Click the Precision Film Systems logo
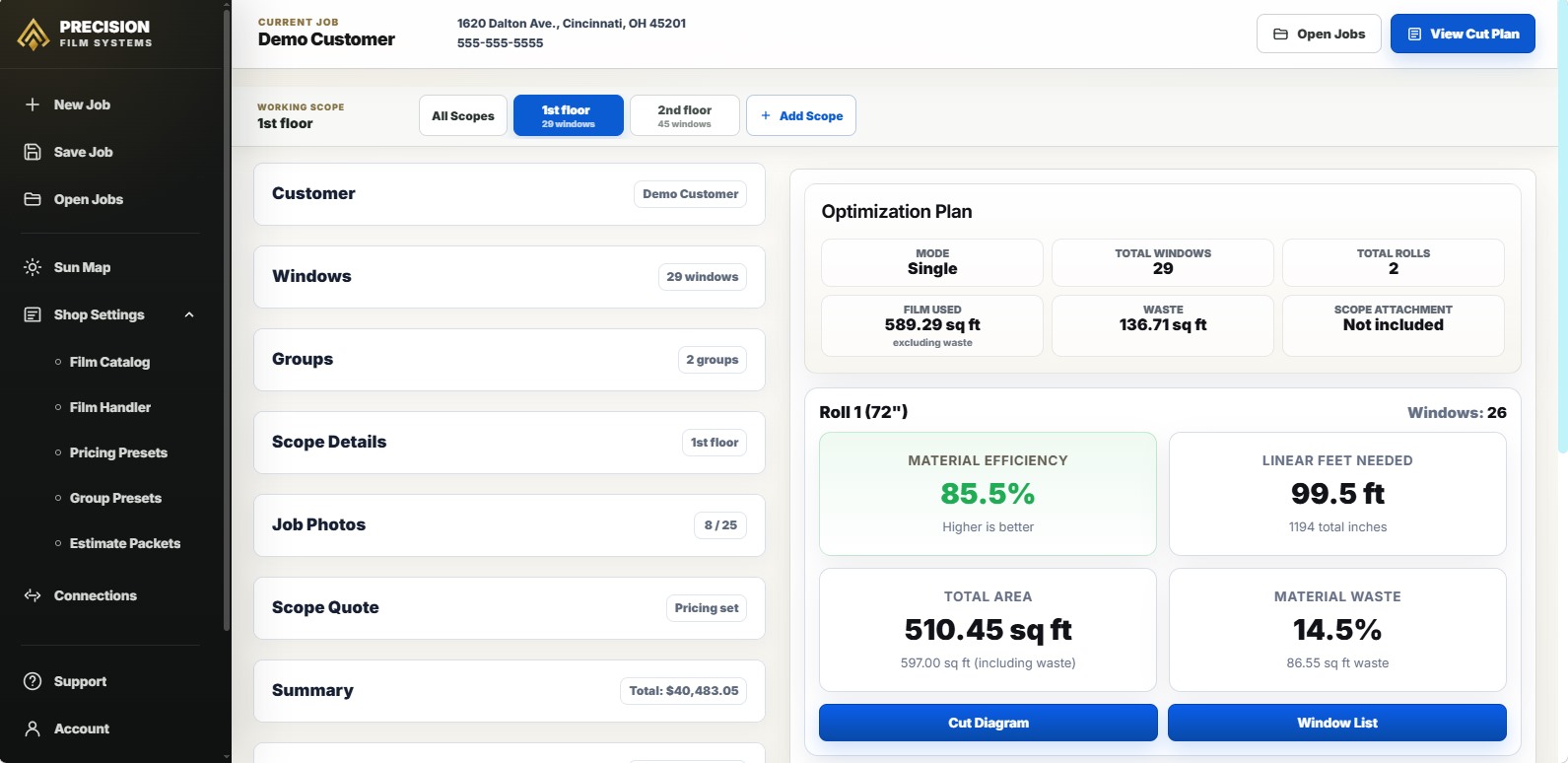1568x763 pixels. click(x=86, y=34)
